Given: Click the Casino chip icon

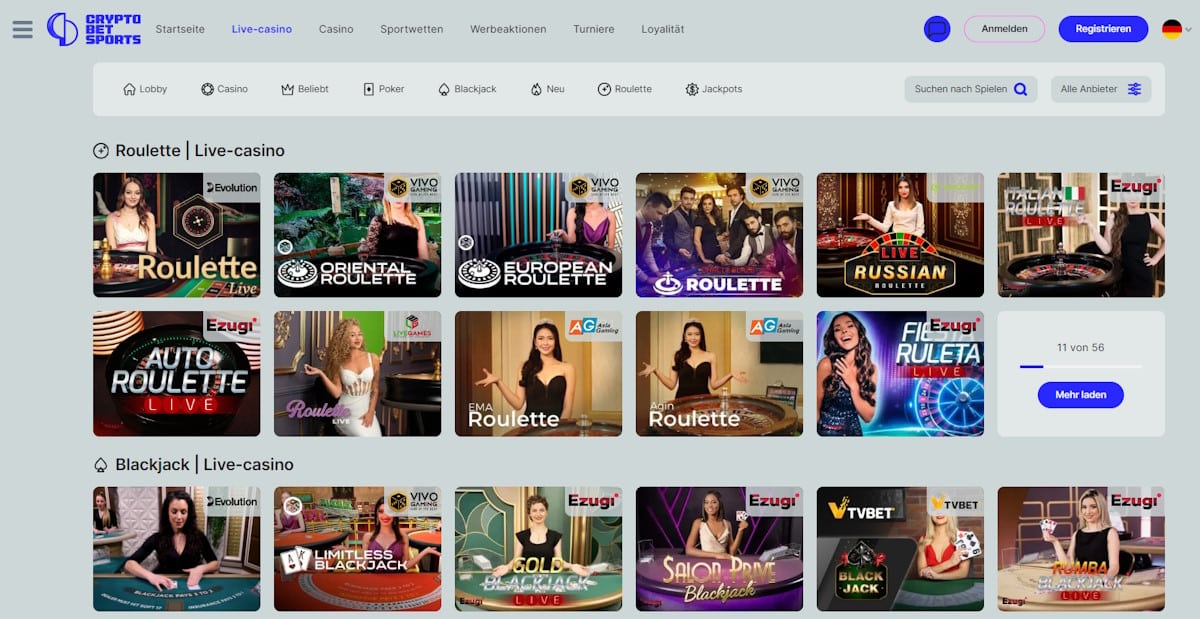Looking at the screenshot, I should click(208, 89).
